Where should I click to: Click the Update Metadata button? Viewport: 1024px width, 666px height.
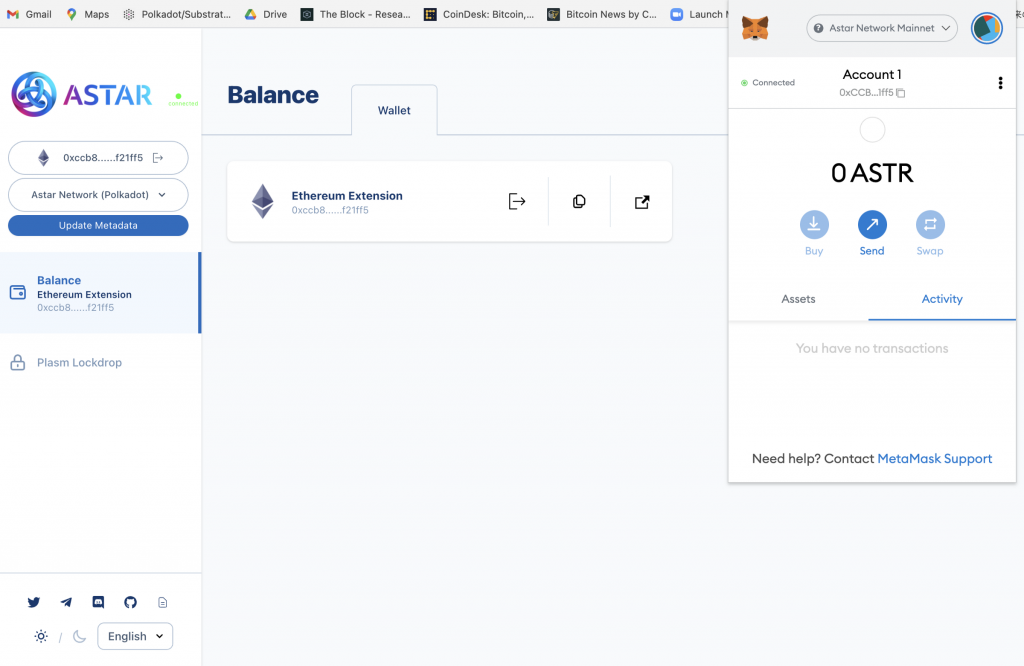[x=98, y=226]
